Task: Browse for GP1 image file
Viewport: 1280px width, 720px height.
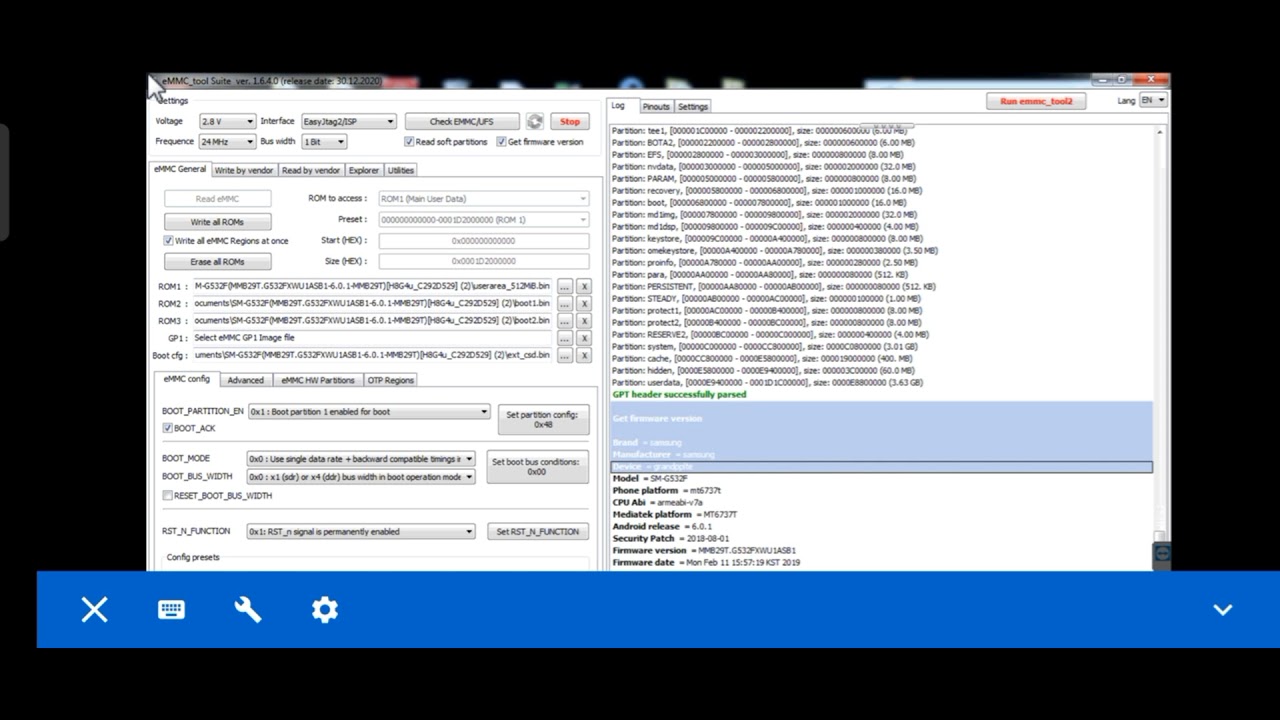Action: click(x=565, y=339)
